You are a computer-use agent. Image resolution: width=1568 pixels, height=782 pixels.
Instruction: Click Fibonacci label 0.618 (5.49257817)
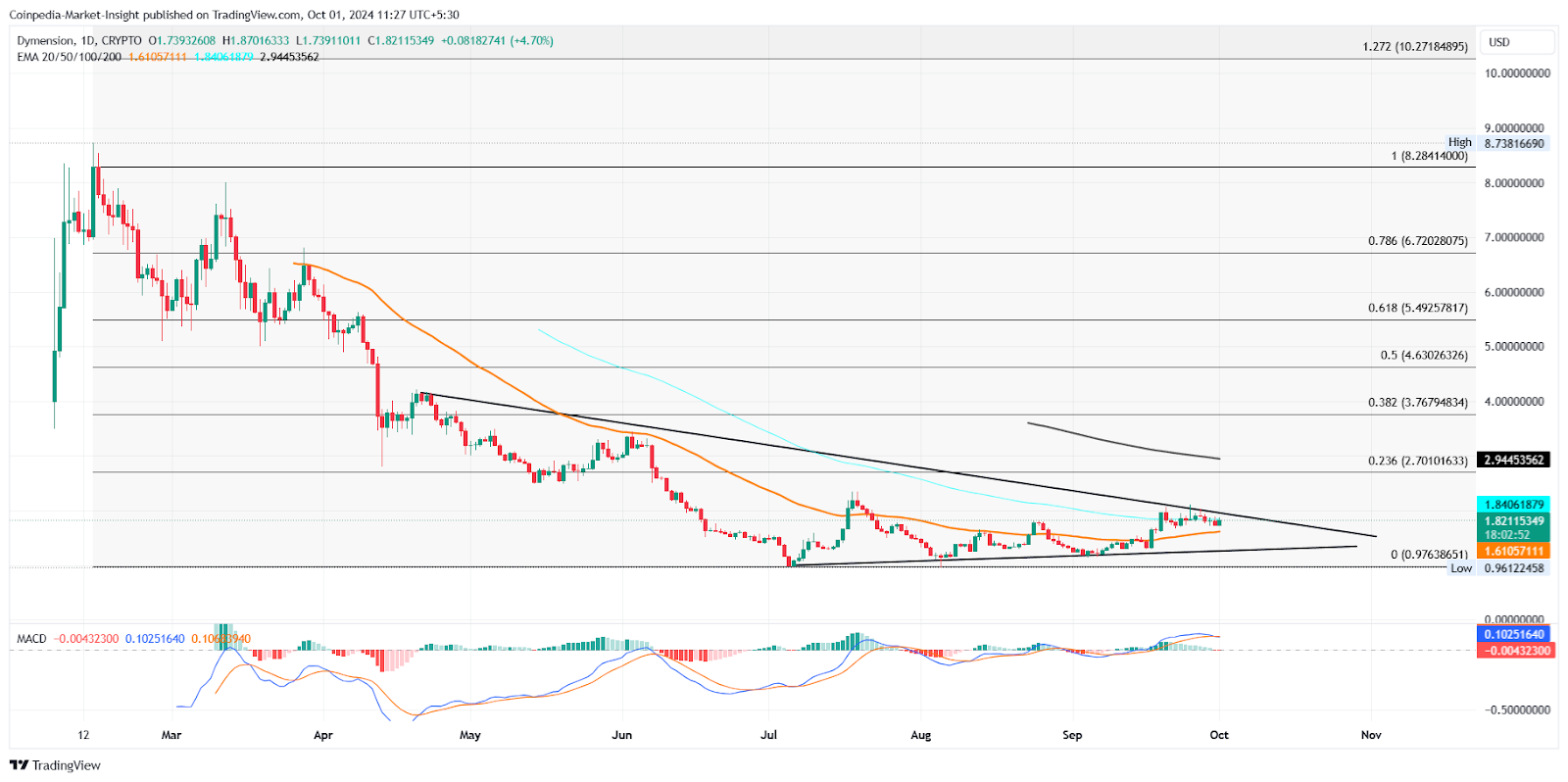tap(1418, 308)
